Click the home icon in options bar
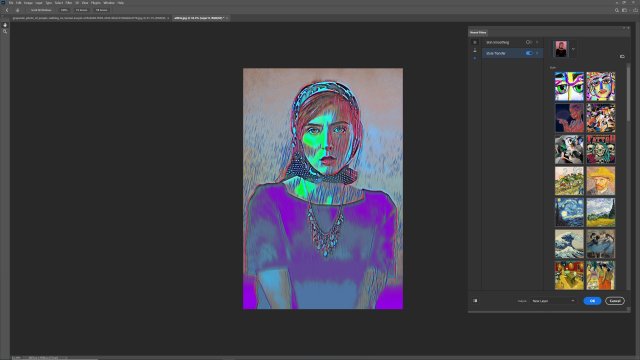Image resolution: width=640 pixels, height=360 pixels. [17, 10]
